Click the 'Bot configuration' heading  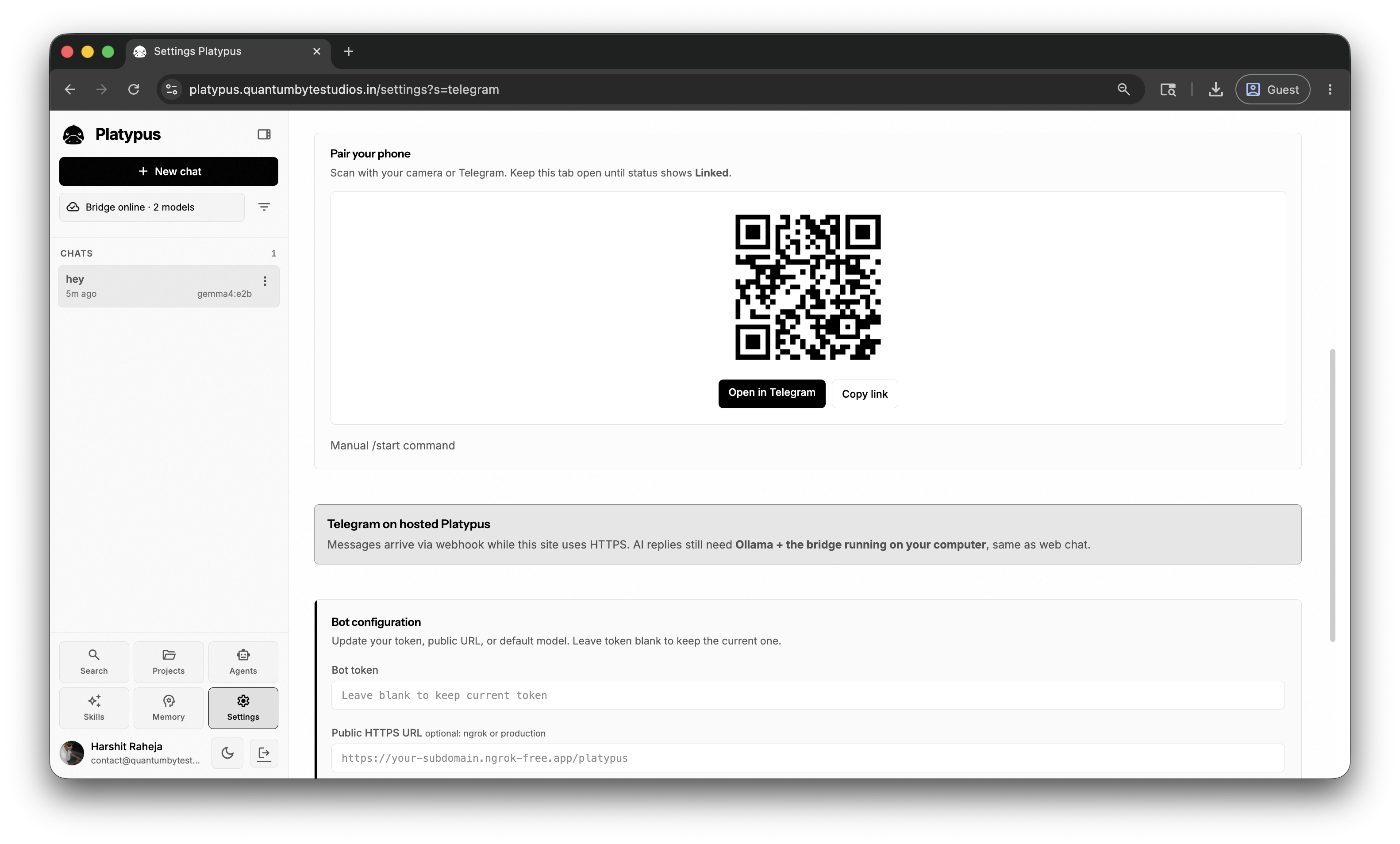click(376, 622)
